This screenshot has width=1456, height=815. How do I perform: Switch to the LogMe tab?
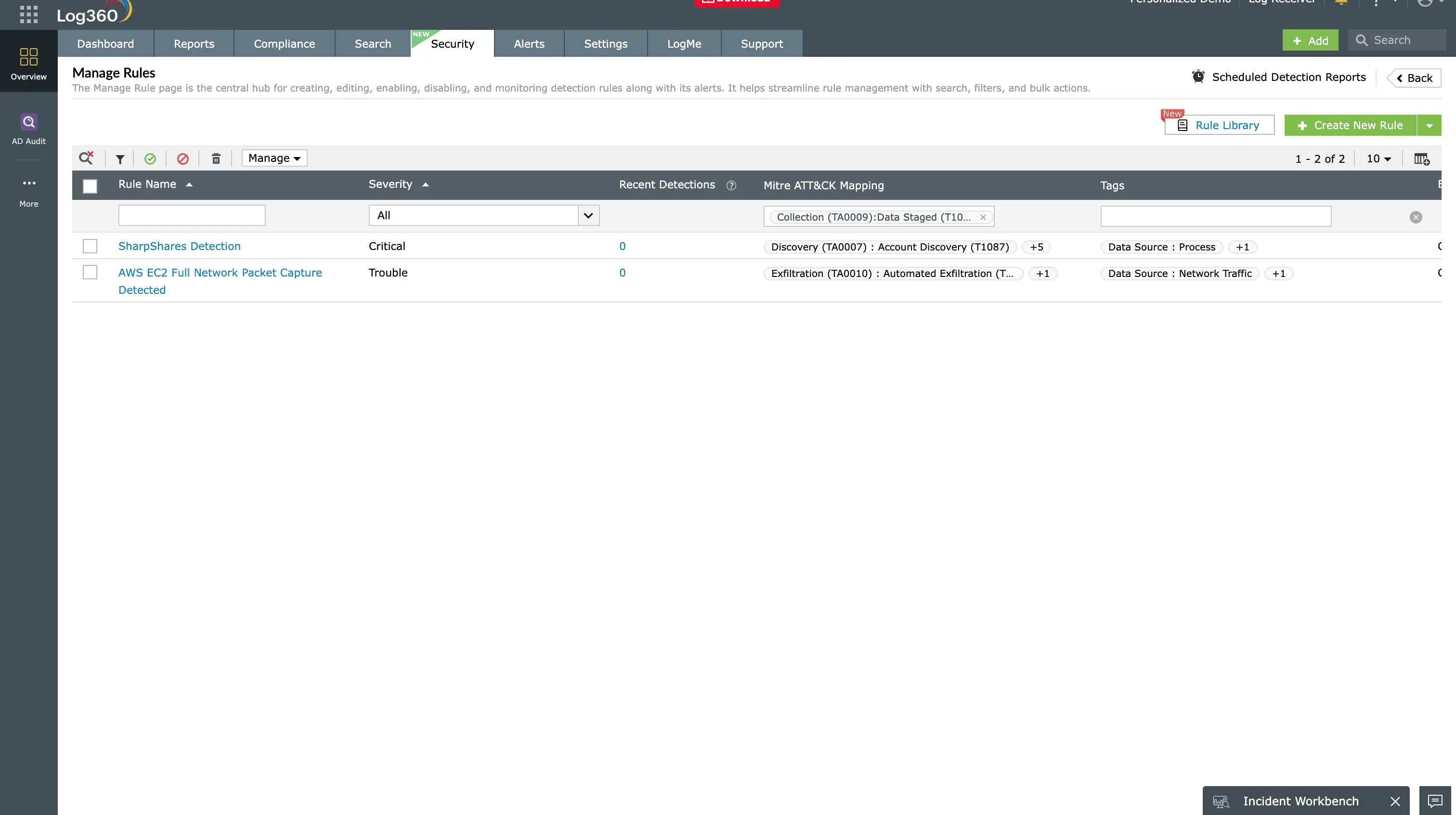tap(684, 43)
